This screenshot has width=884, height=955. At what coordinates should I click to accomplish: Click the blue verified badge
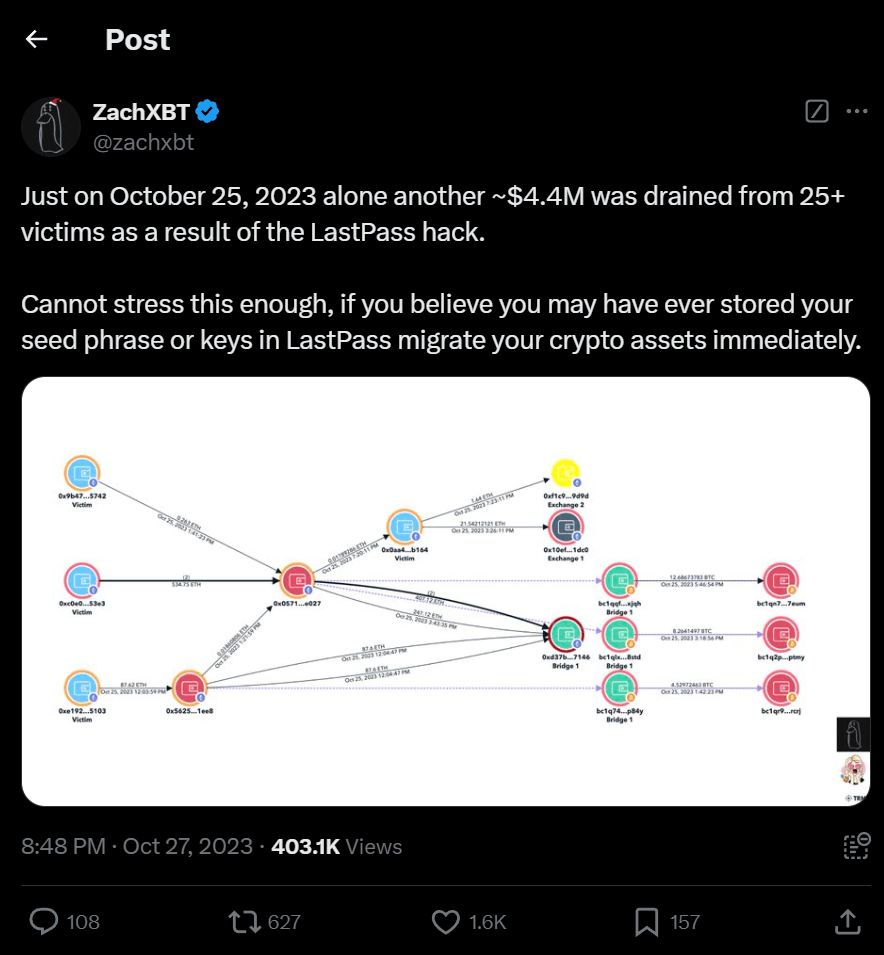tap(207, 112)
